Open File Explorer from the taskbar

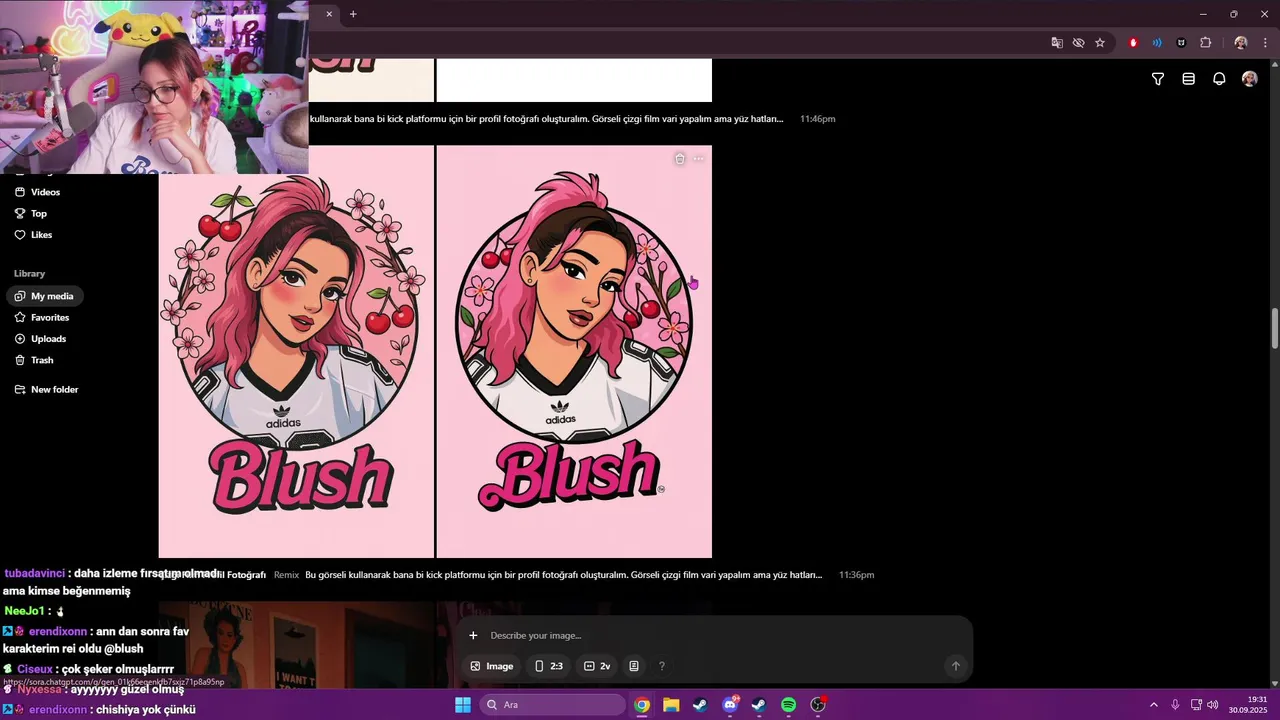(671, 705)
